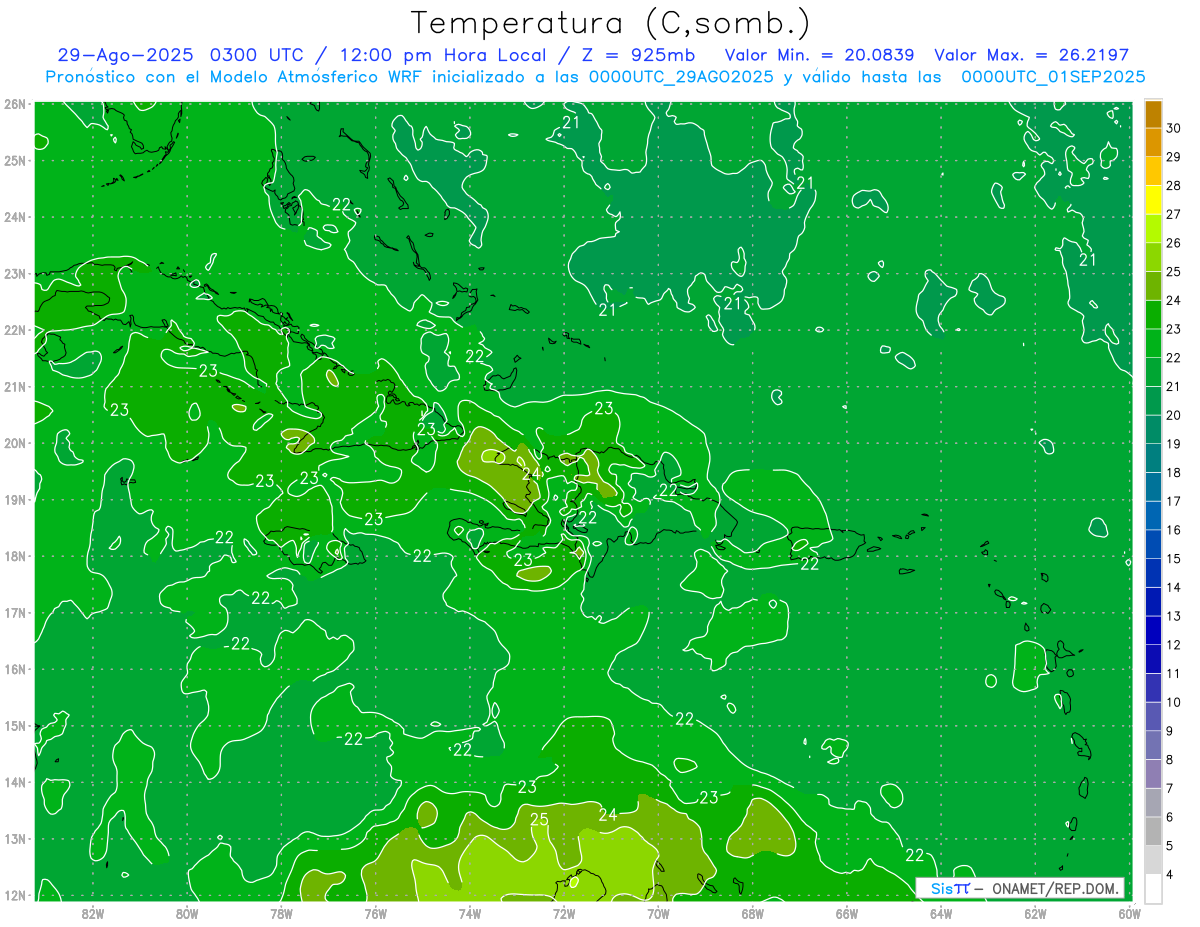This screenshot has height=927, width=1200.
Task: Select the 'Valor Min. = 20.0839' readout
Action: pyautogui.click(x=819, y=55)
